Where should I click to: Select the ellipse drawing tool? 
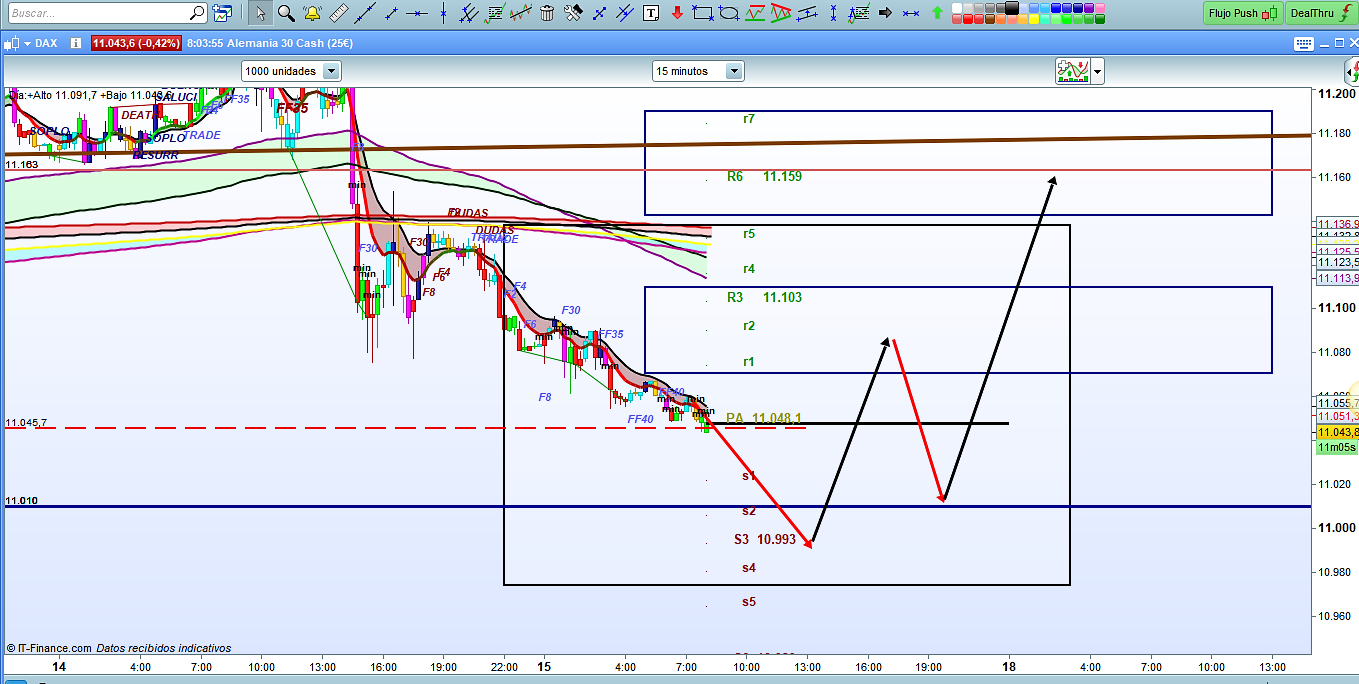729,13
